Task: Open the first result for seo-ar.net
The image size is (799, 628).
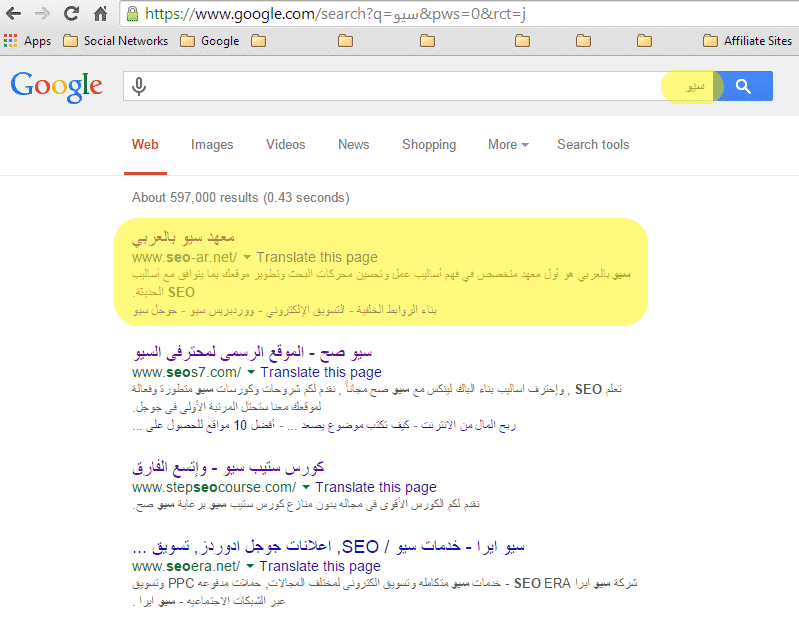Action: pos(183,238)
